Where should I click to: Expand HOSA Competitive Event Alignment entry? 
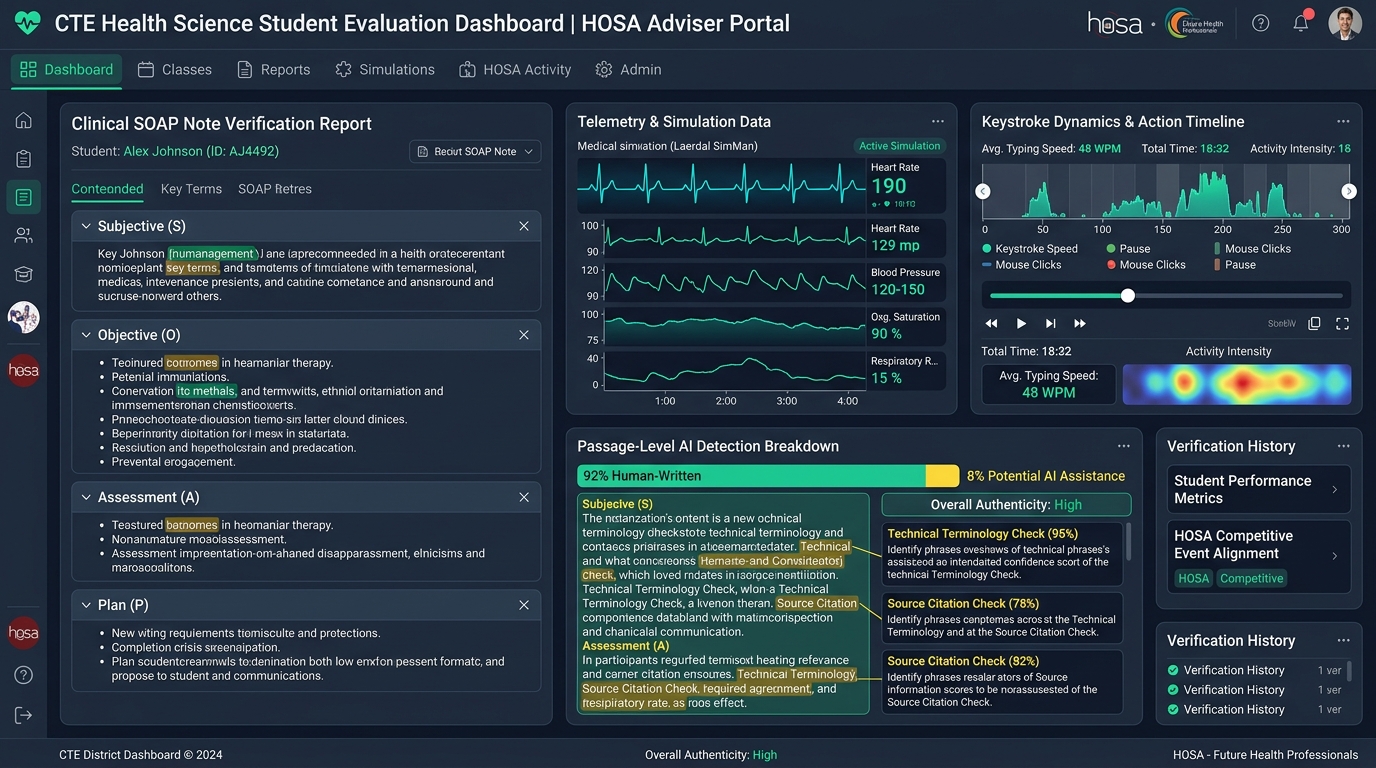1259,555
